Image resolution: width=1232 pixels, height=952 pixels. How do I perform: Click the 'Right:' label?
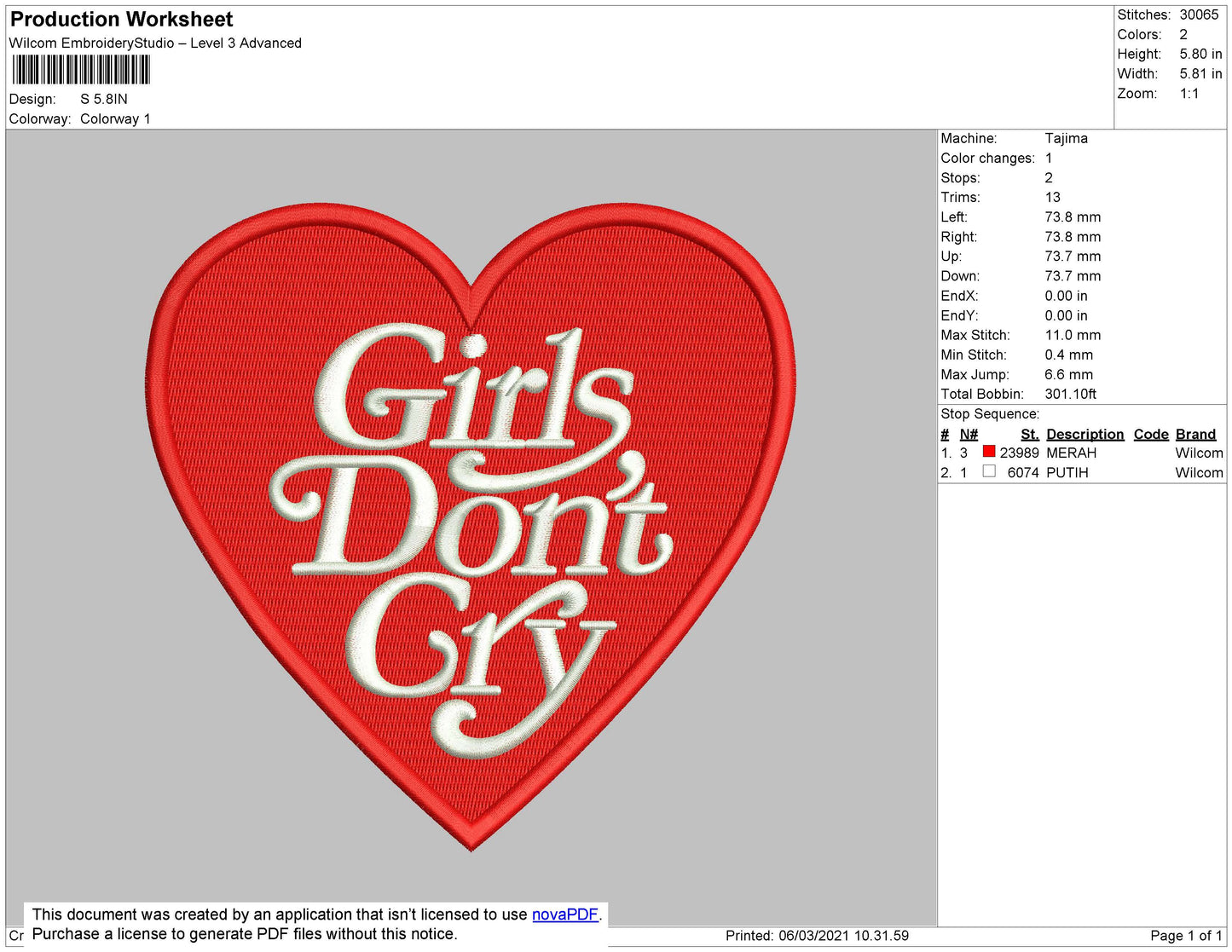(x=958, y=237)
